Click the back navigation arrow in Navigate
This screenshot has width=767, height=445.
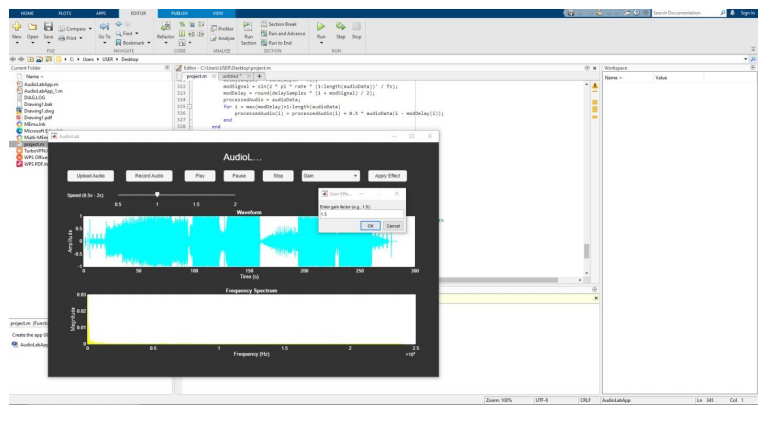(x=118, y=24)
